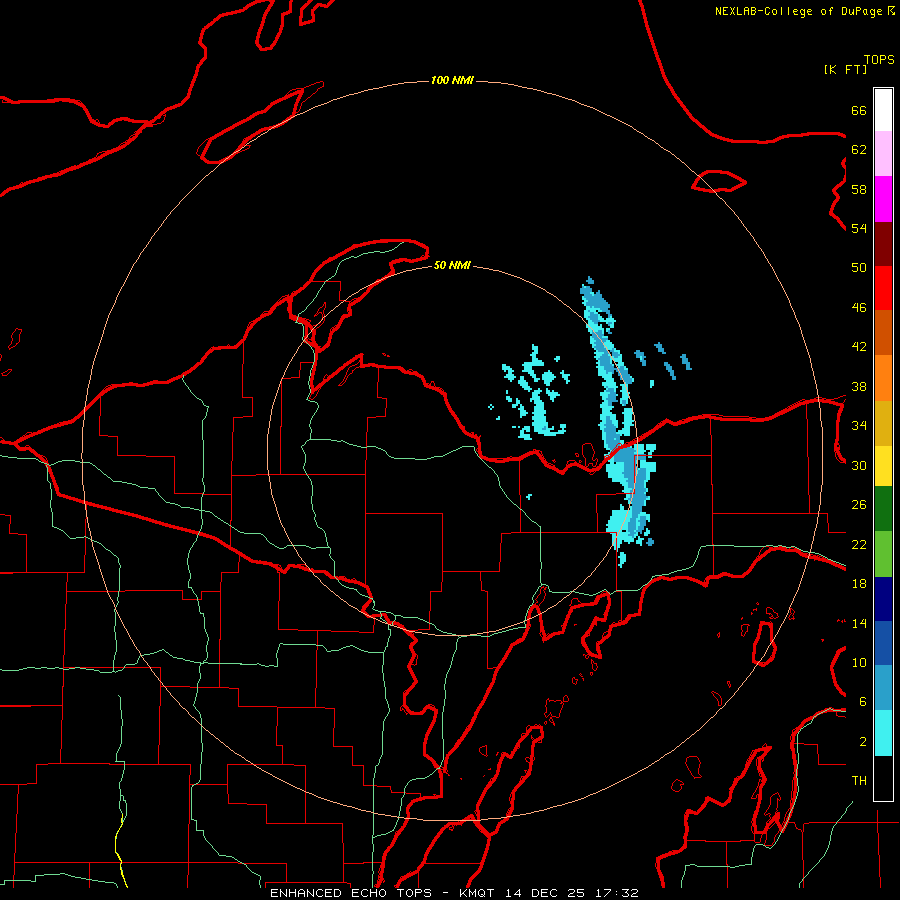The height and width of the screenshot is (900, 900).
Task: Click the cyan legend swatch near 2
Action: 883,733
